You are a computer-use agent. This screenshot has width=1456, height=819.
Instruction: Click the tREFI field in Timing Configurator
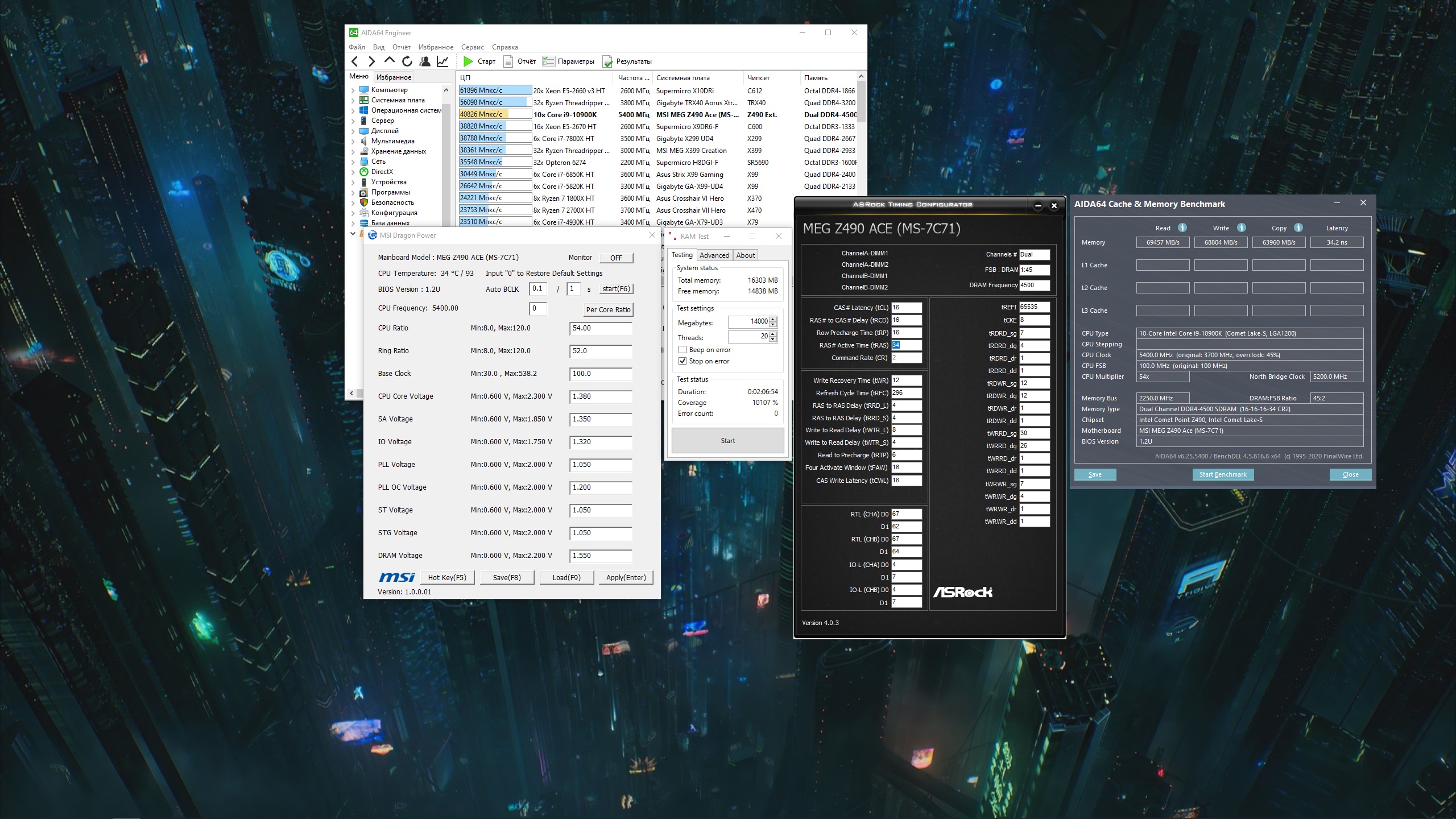[1034, 307]
